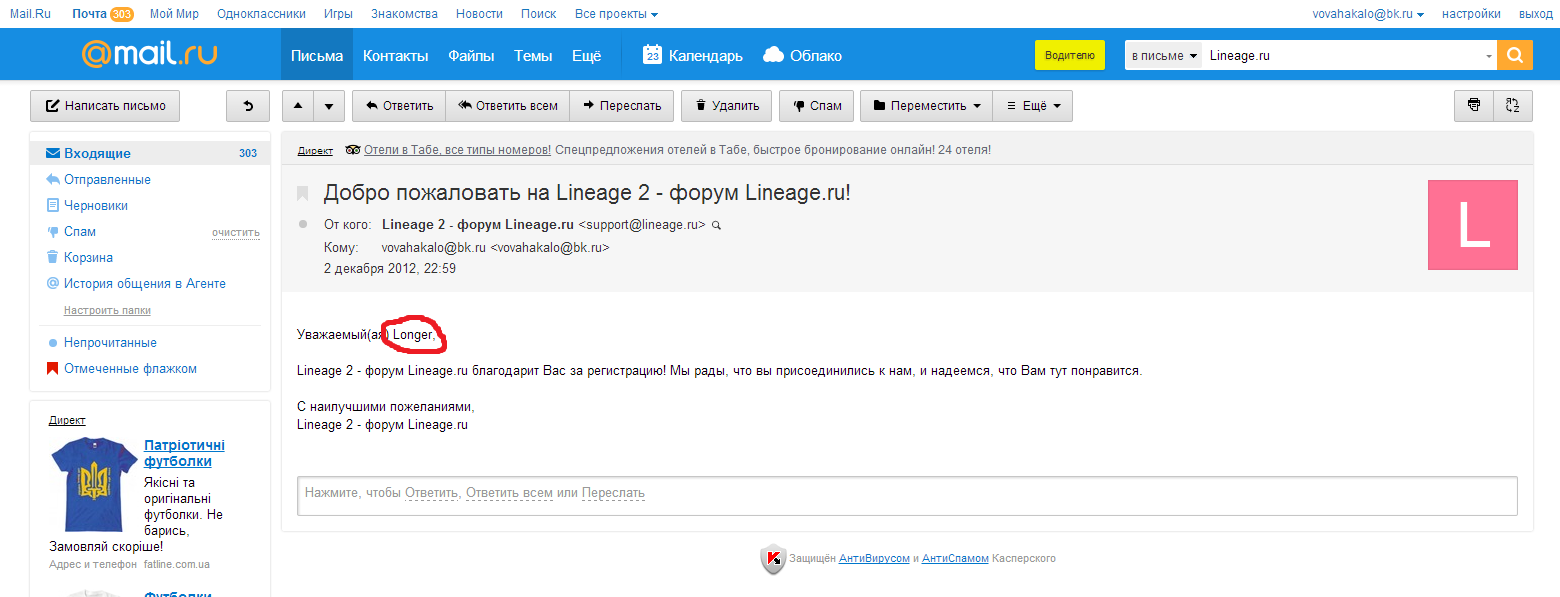The width and height of the screenshot is (1560, 597).
Task: Open История общения в Агенте
Action: coord(145,283)
